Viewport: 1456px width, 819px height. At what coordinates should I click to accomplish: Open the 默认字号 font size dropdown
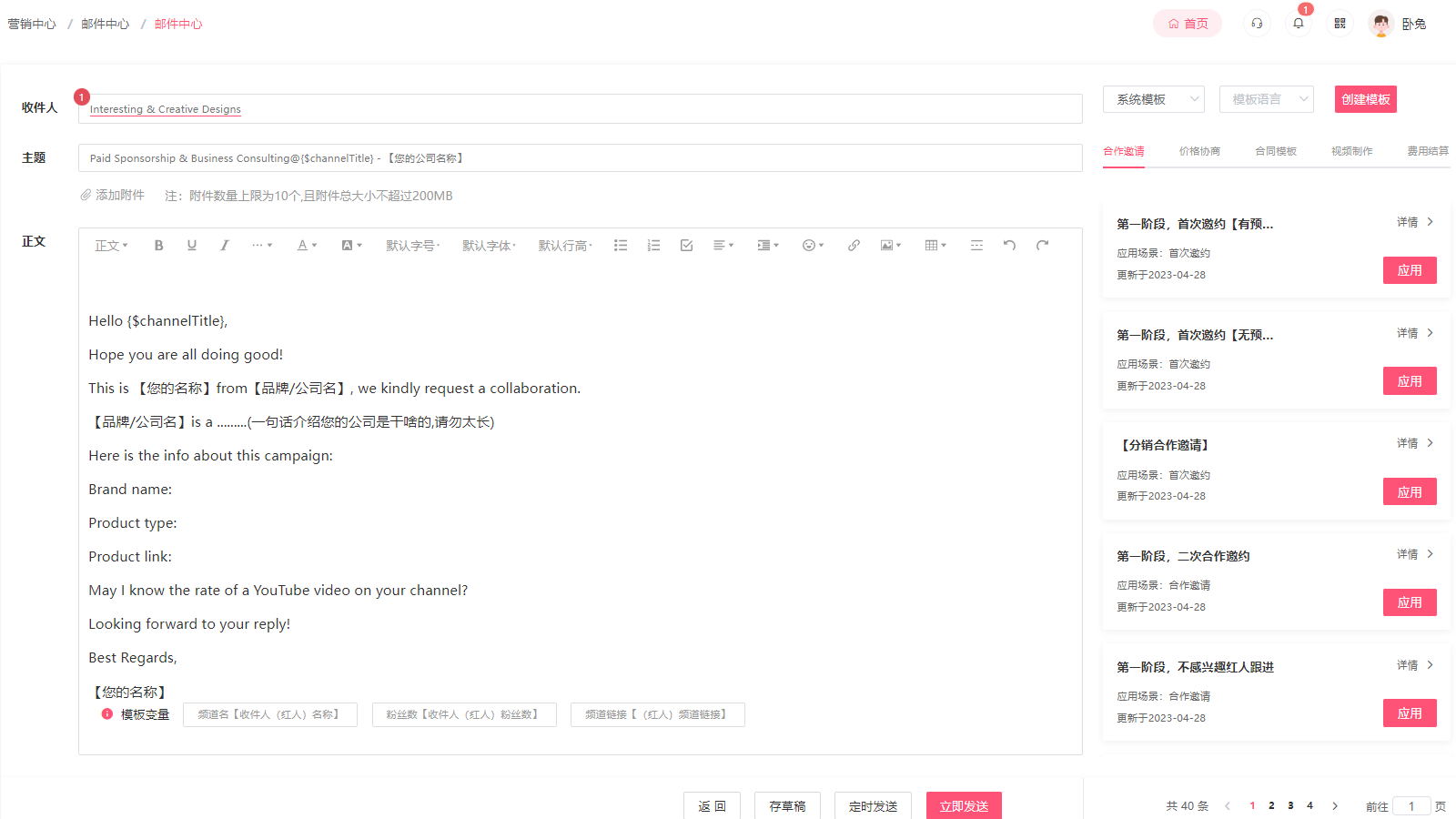point(411,245)
